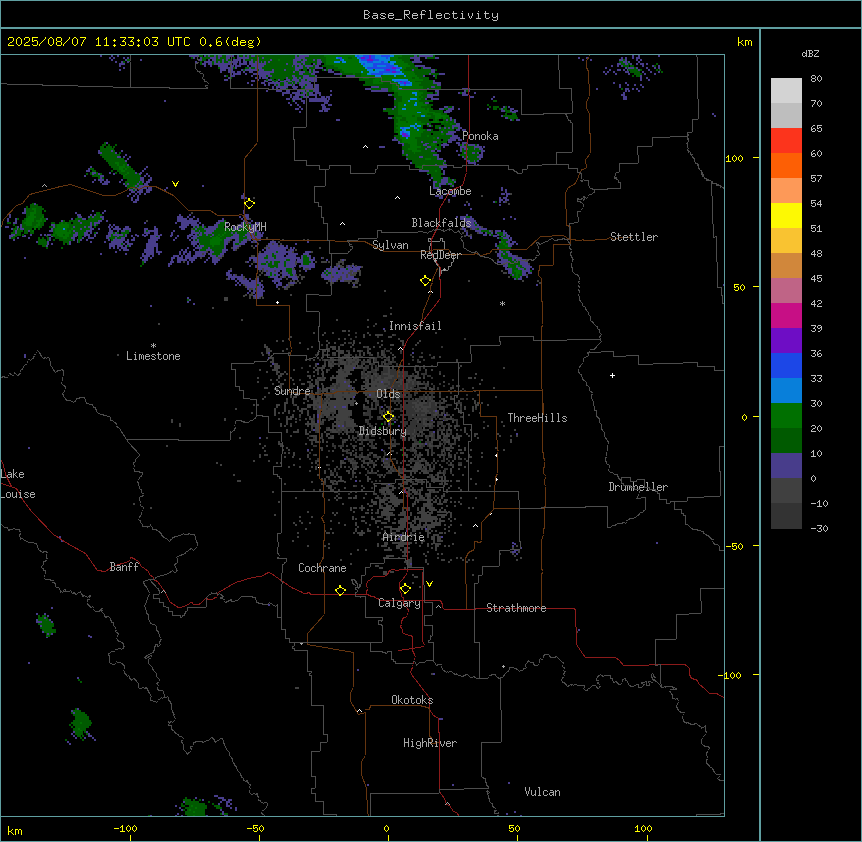Click the Base_Reflectivity title text
Viewport: 862px width, 842px height.
pos(431,15)
